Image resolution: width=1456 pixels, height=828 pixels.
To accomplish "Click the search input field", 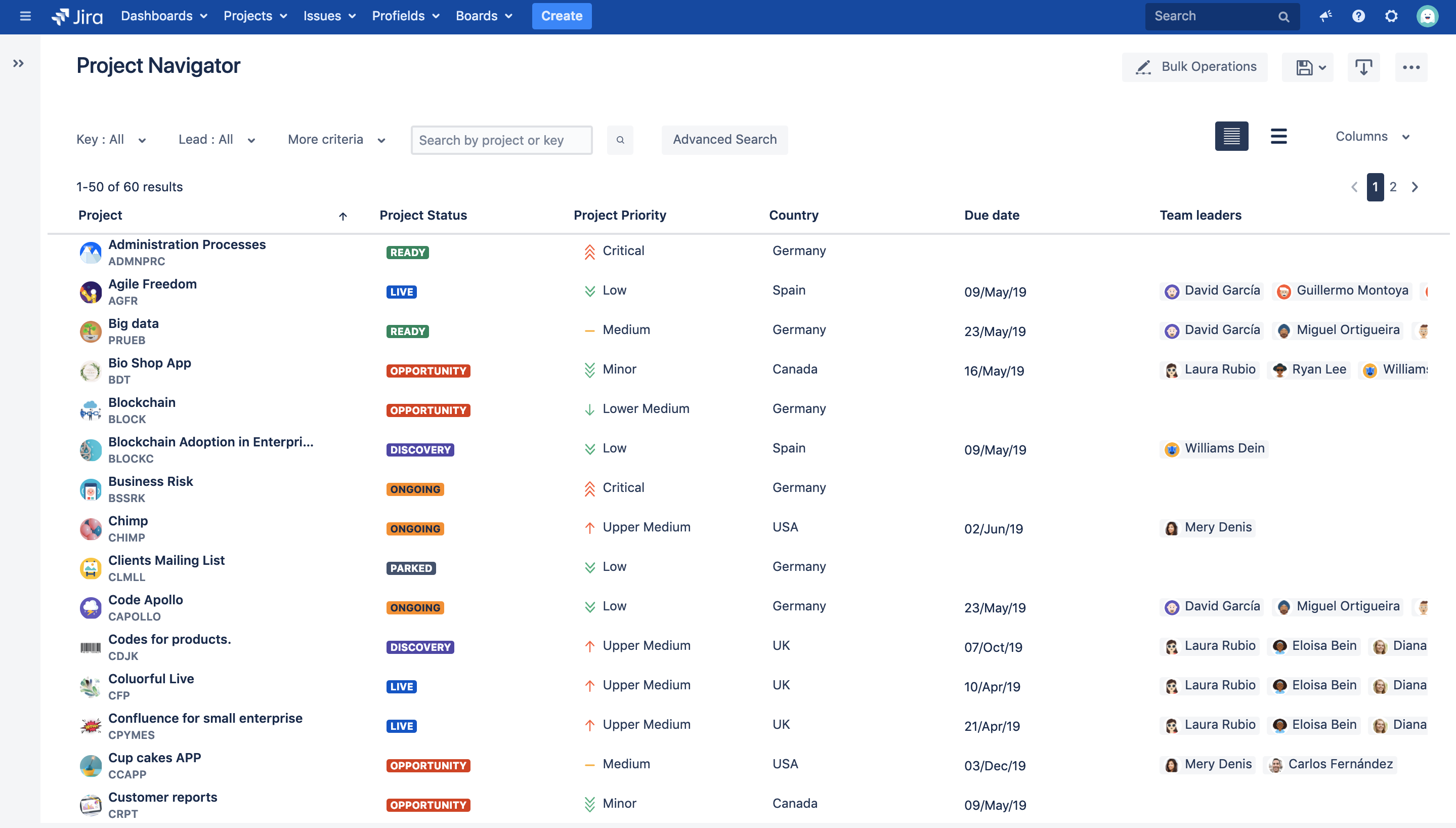I will 502,140.
